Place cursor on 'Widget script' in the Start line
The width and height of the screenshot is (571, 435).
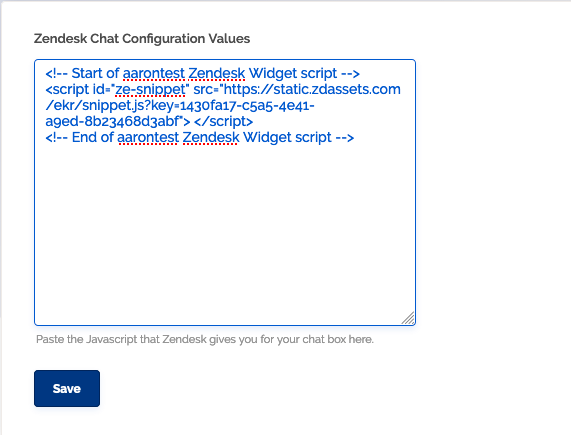coord(293,73)
